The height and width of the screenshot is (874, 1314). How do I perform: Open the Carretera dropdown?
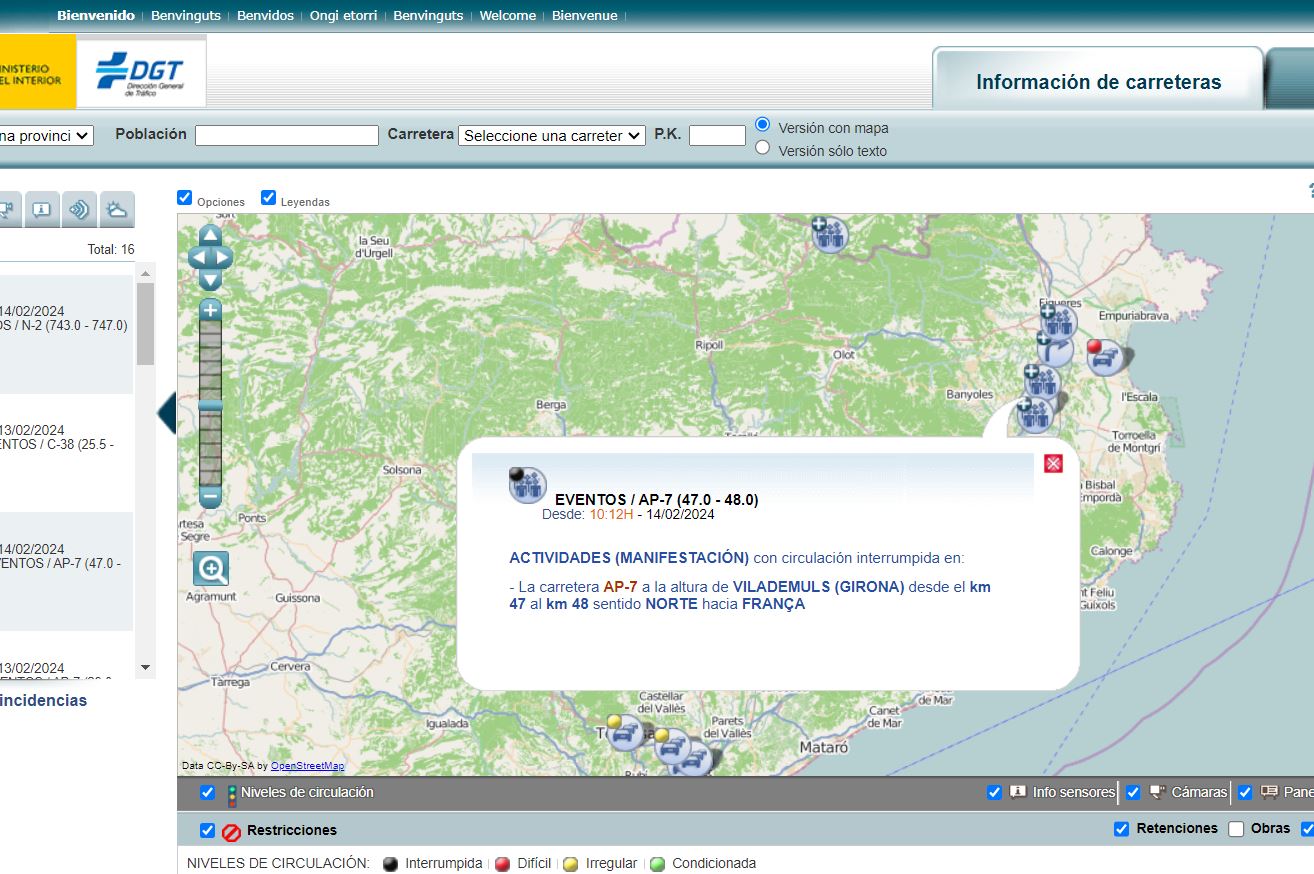click(x=552, y=136)
